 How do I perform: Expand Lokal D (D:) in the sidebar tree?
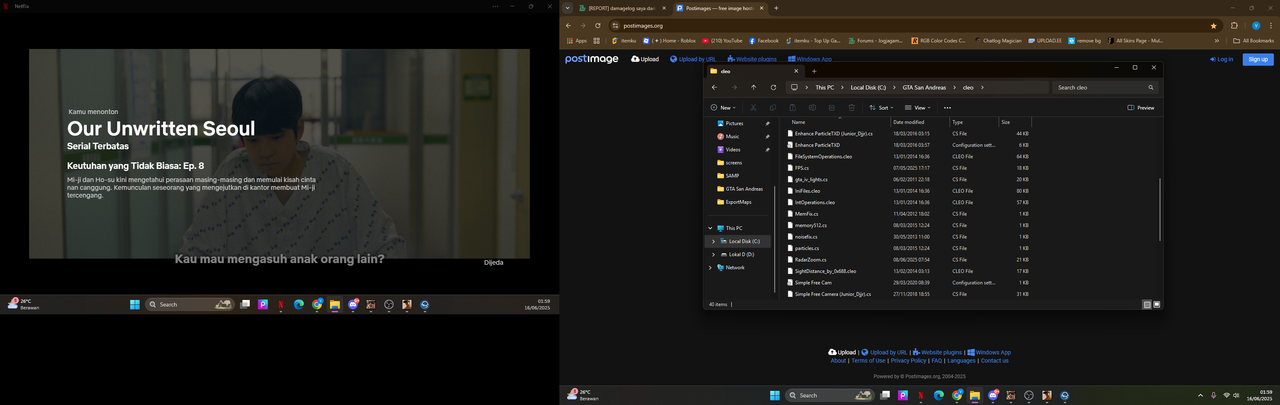[x=713, y=254]
